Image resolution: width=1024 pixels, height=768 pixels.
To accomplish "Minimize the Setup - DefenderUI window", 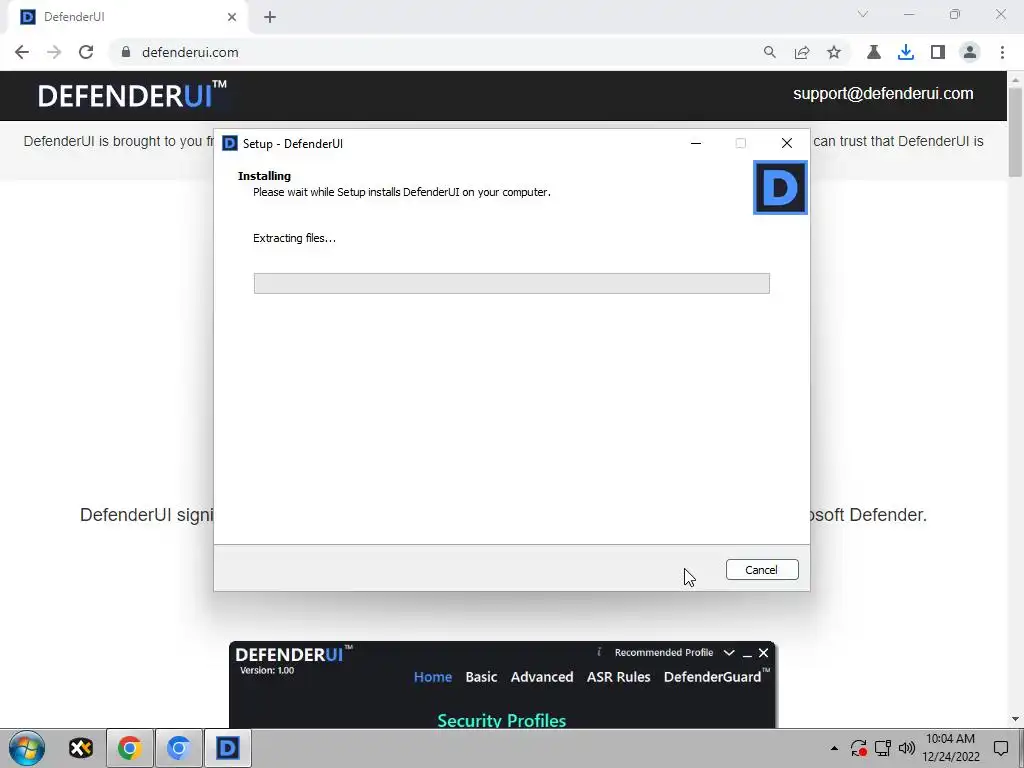I will 696,143.
